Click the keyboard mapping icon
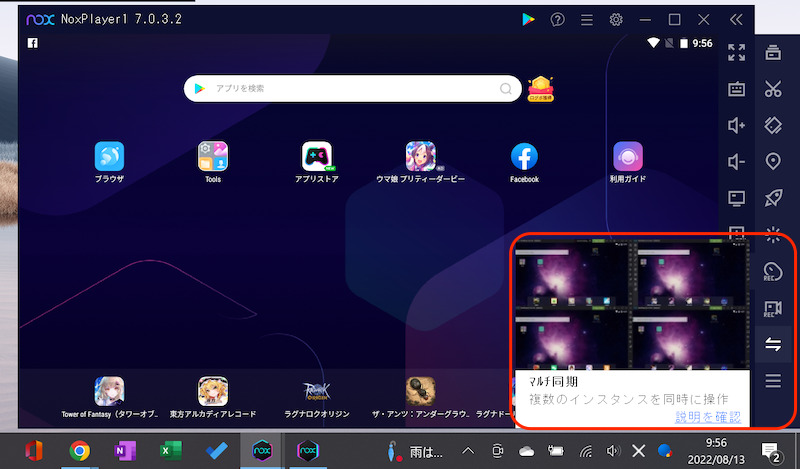Image resolution: width=800 pixels, height=469 pixels. point(737,89)
